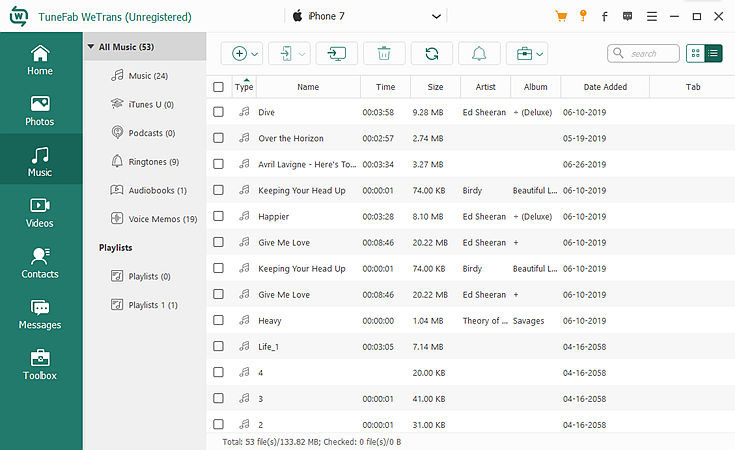Image resolution: width=735 pixels, height=450 pixels.
Task: Switch to list view
Action: coord(713,53)
